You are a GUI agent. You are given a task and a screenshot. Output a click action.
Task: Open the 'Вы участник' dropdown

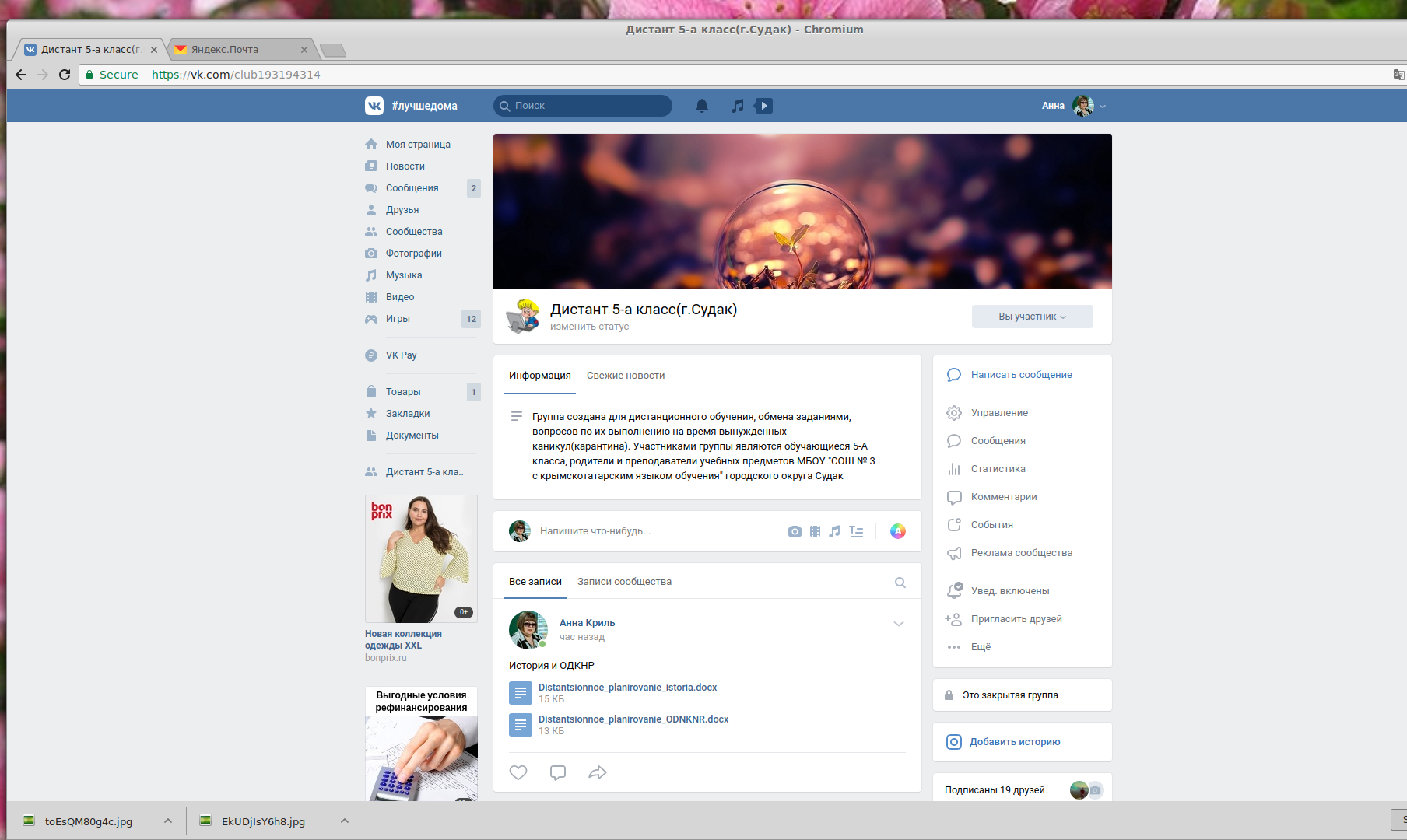point(1032,317)
